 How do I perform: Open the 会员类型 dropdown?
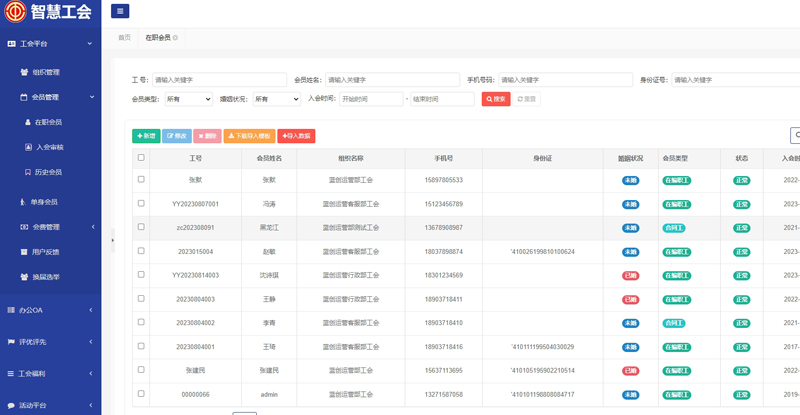coord(188,99)
